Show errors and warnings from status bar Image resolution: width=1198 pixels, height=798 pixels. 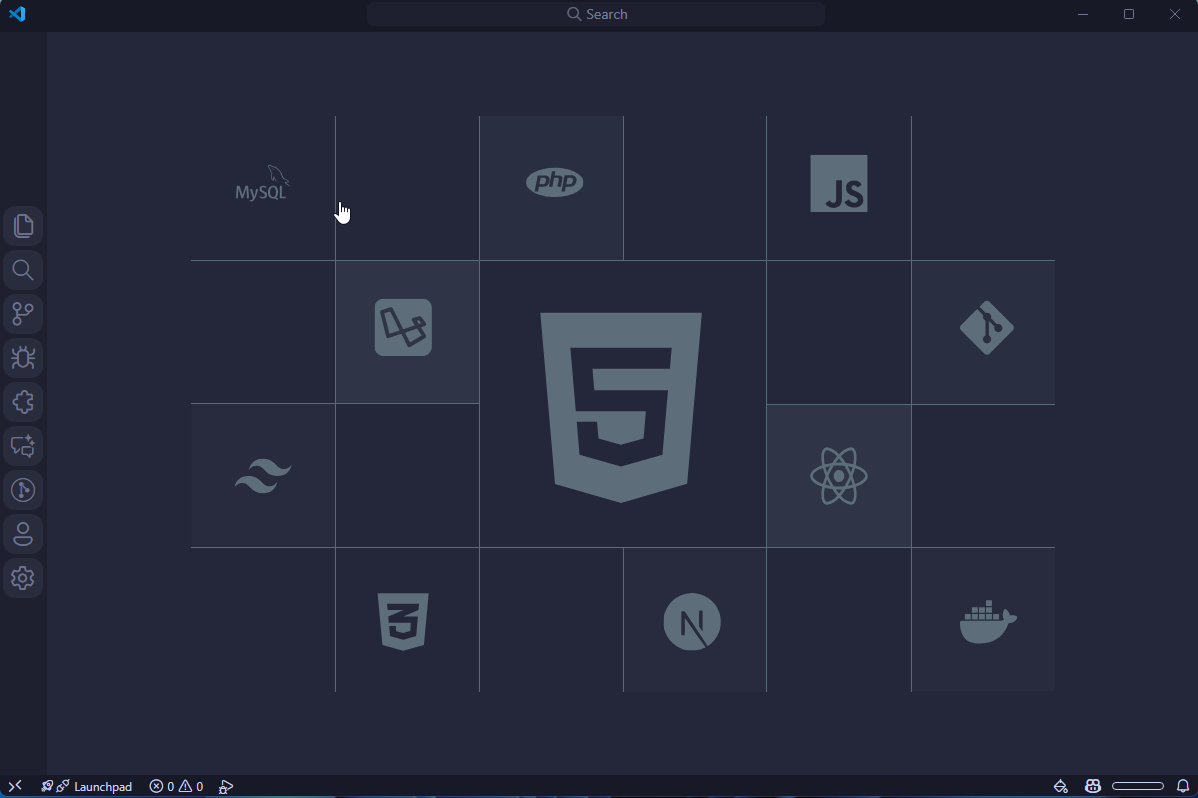pos(176,786)
